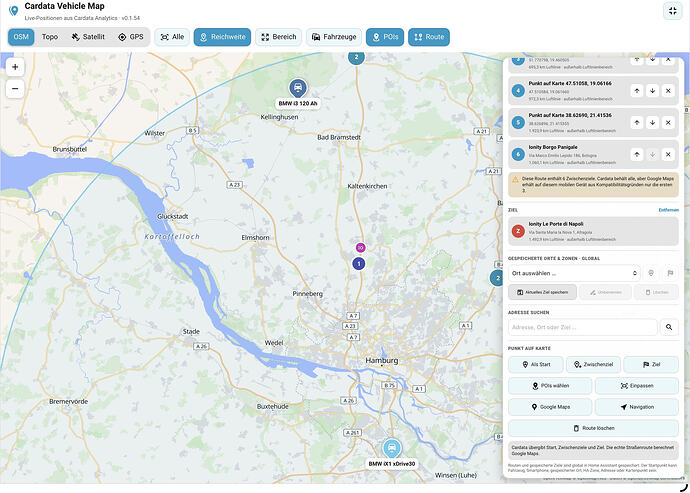Click the Pinneberg label on the map
Screen dimensions: 690x493
pos(308,293)
